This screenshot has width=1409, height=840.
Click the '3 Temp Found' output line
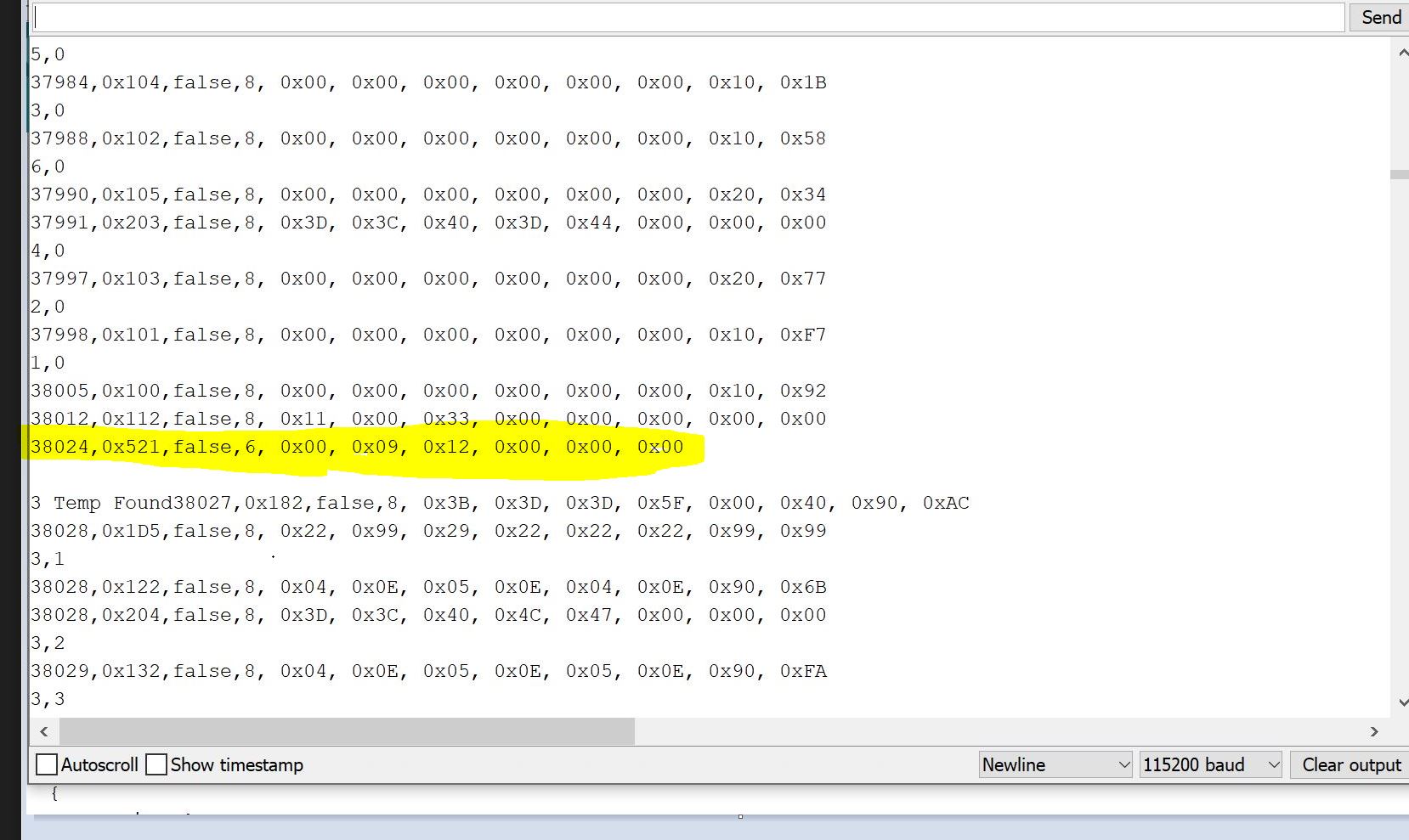coord(500,503)
